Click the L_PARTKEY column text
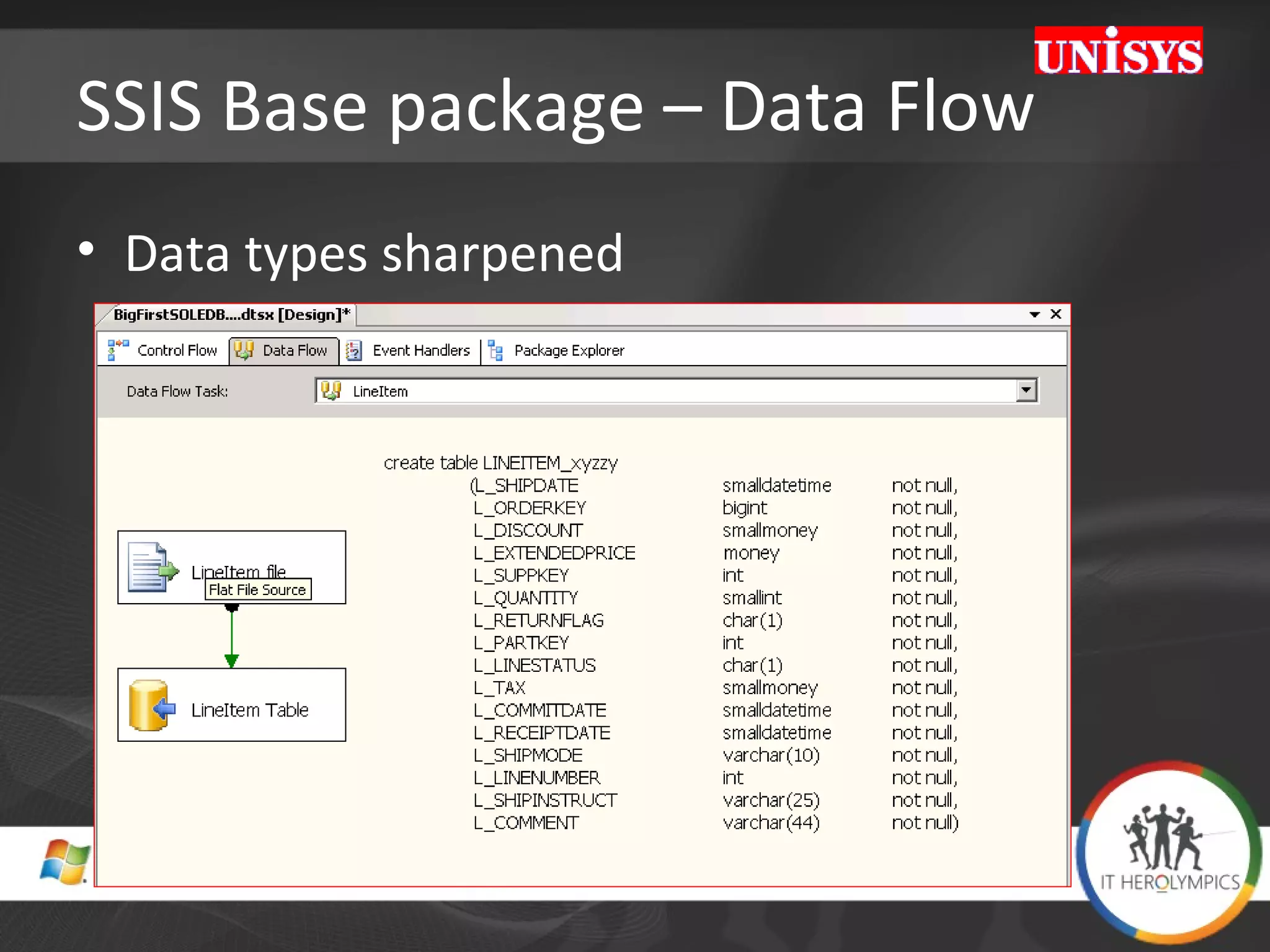The image size is (1270, 952). 521,643
